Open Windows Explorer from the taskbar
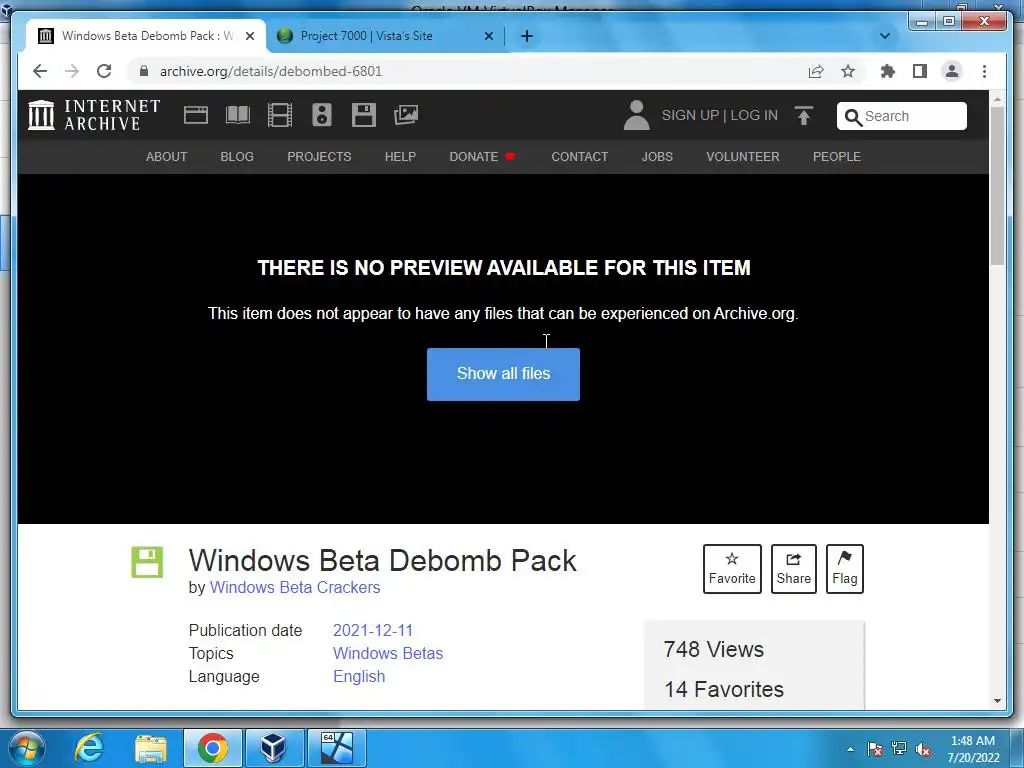Screen dimensions: 1024x768 151,748
